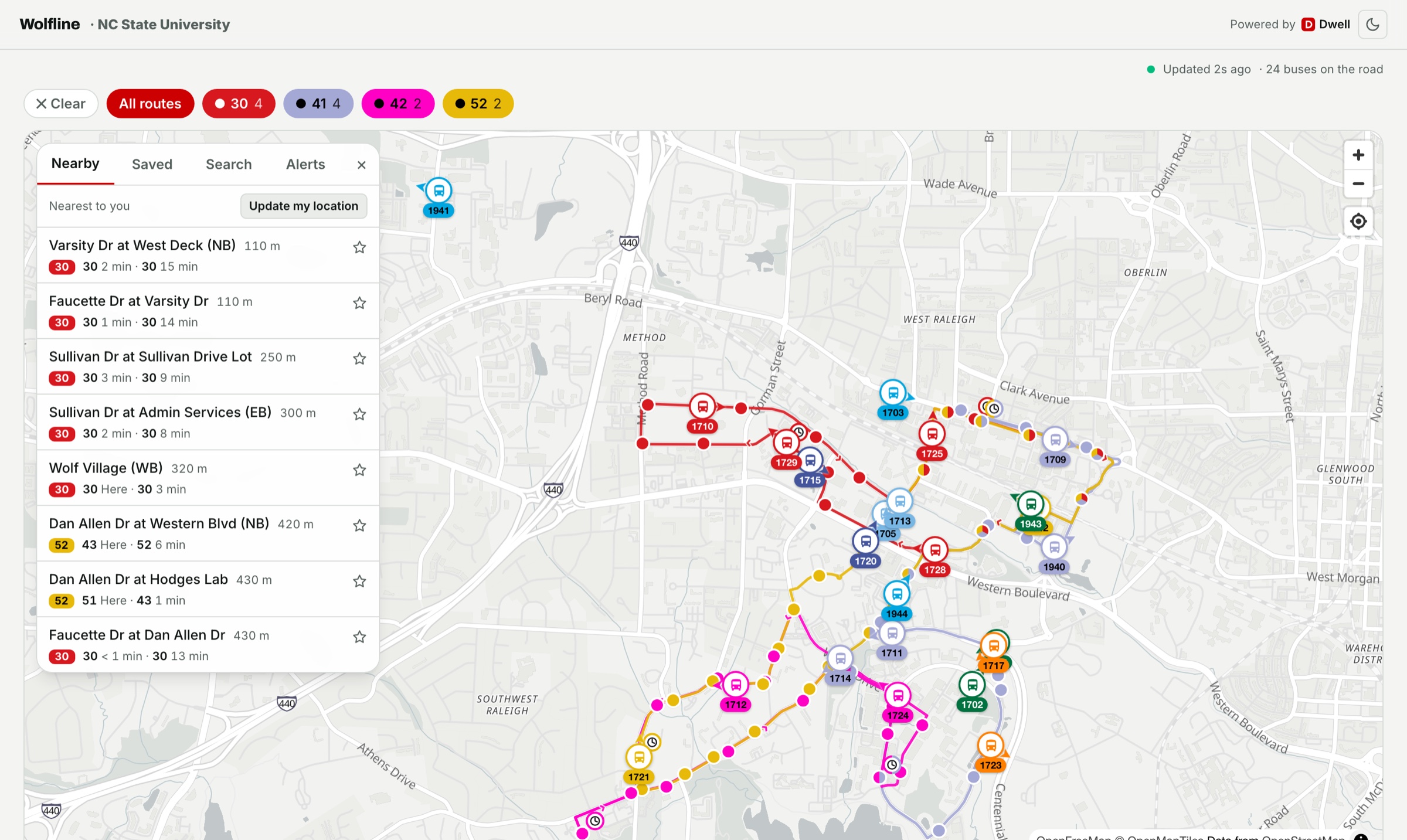
Task: Click the Wolfline title
Action: (x=50, y=25)
